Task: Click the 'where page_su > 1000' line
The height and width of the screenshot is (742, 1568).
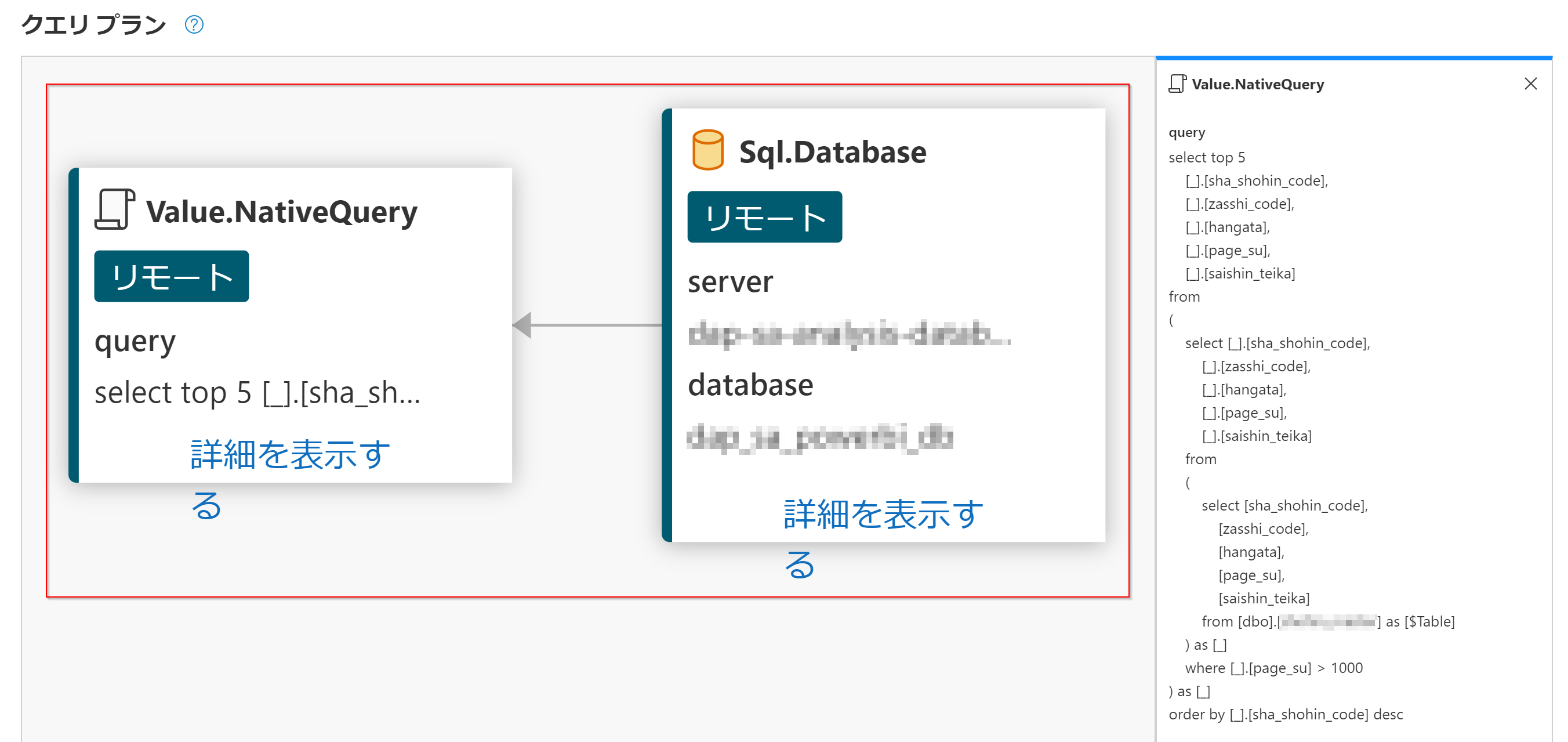Action: pos(1273,668)
